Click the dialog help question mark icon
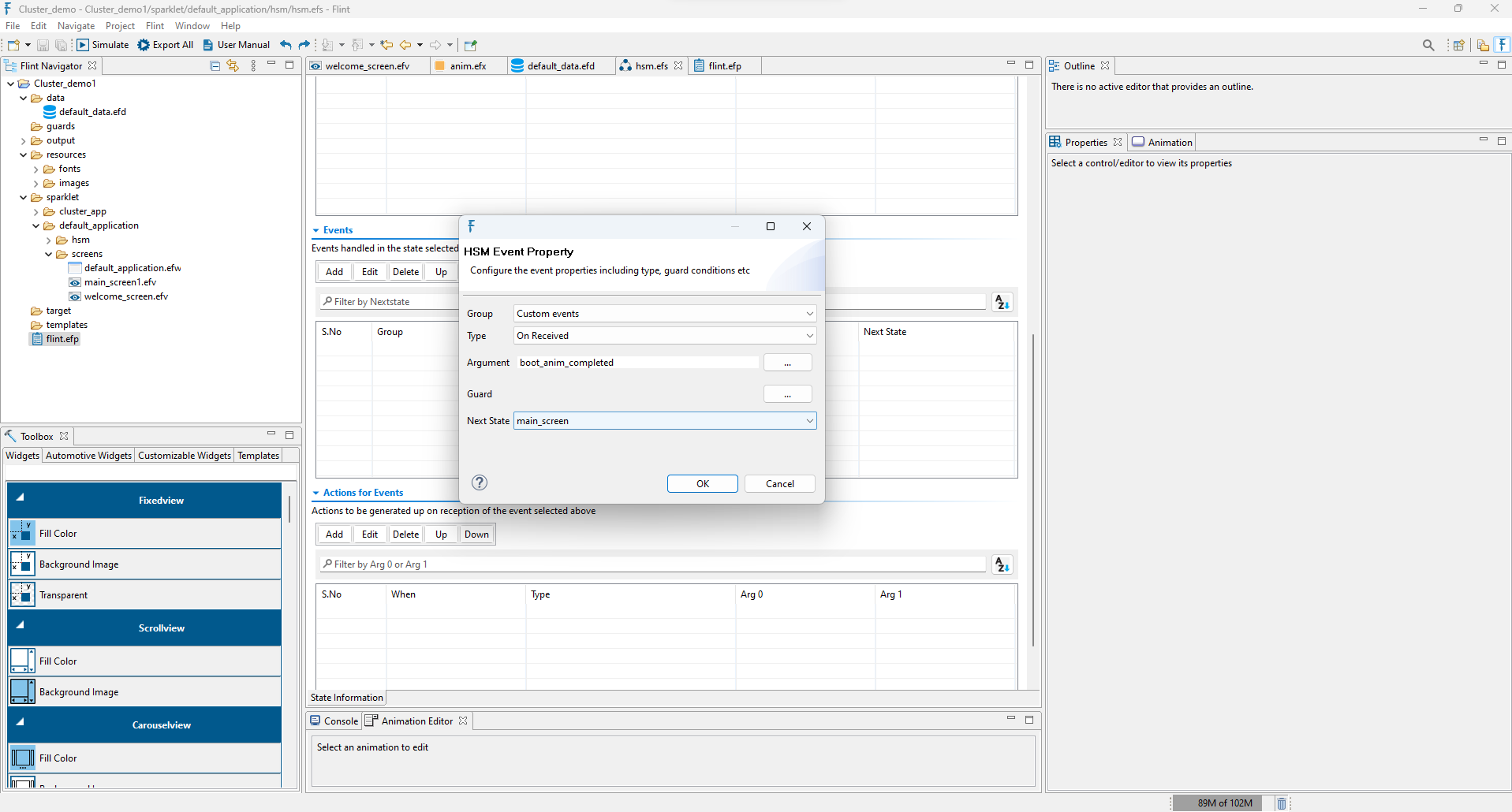 [480, 482]
